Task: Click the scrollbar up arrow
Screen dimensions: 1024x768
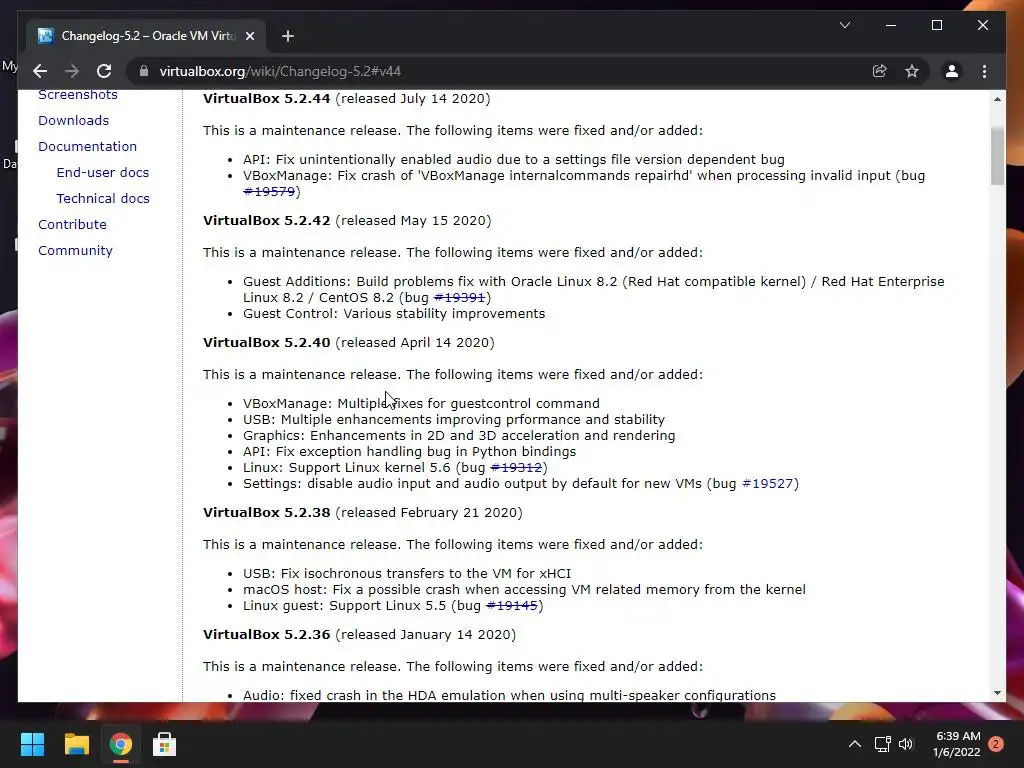Action: point(997,99)
